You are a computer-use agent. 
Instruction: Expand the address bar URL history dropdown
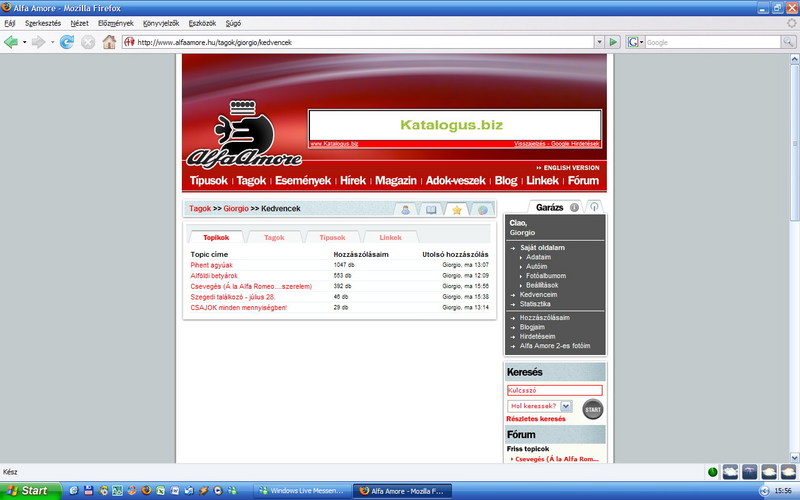pyautogui.click(x=599, y=42)
